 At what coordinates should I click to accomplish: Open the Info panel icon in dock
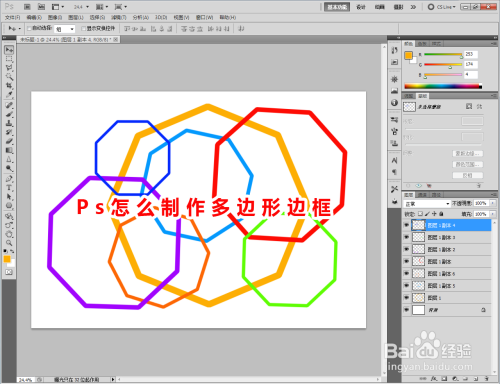[394, 103]
